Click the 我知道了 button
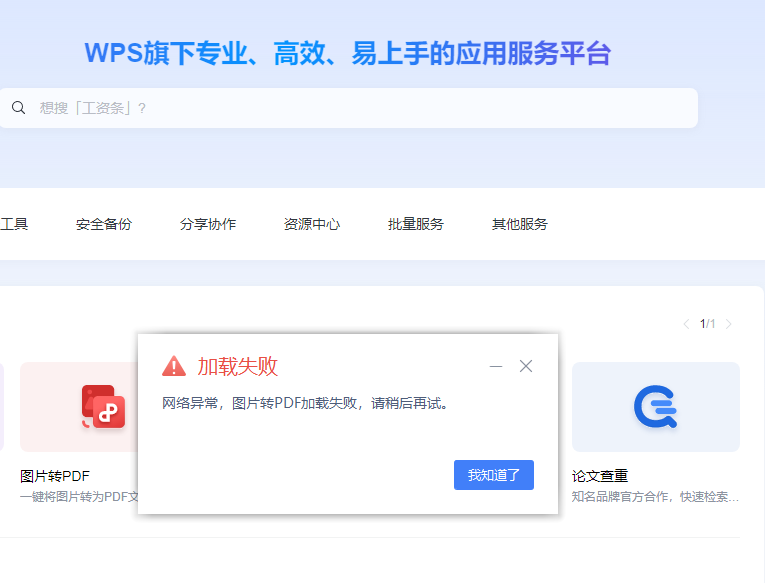 click(x=494, y=475)
